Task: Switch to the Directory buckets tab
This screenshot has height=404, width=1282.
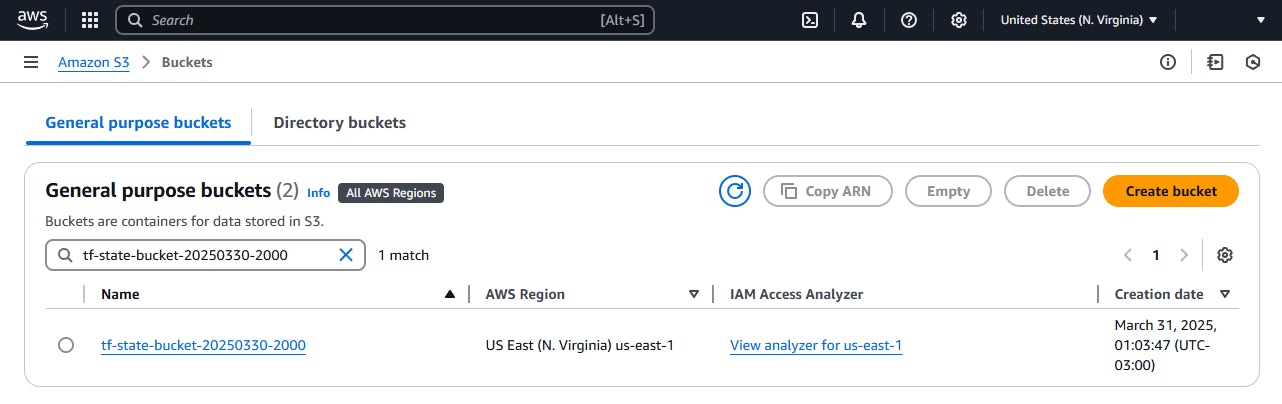Action: coord(339,123)
